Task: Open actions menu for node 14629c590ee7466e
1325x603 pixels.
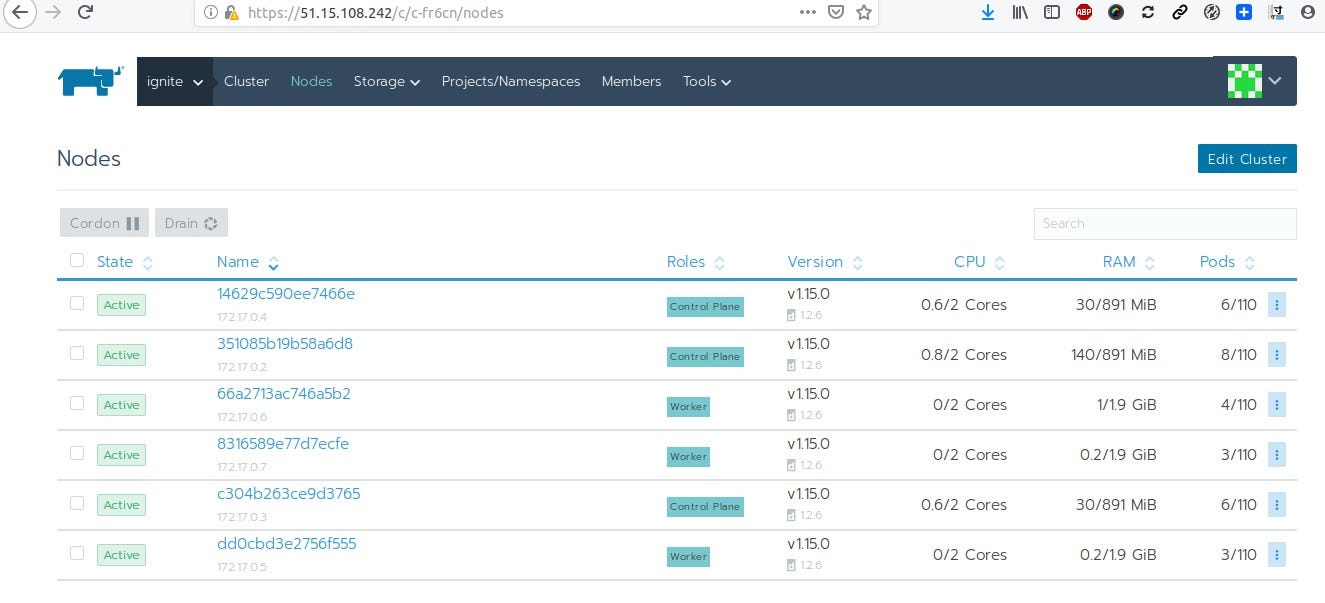Action: (1277, 305)
